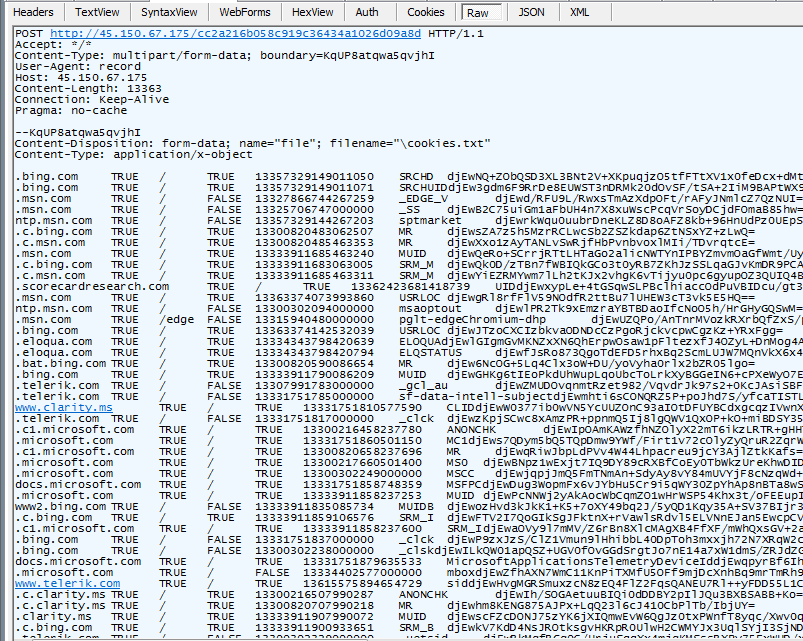Switch to the HexView tab

click(312, 12)
